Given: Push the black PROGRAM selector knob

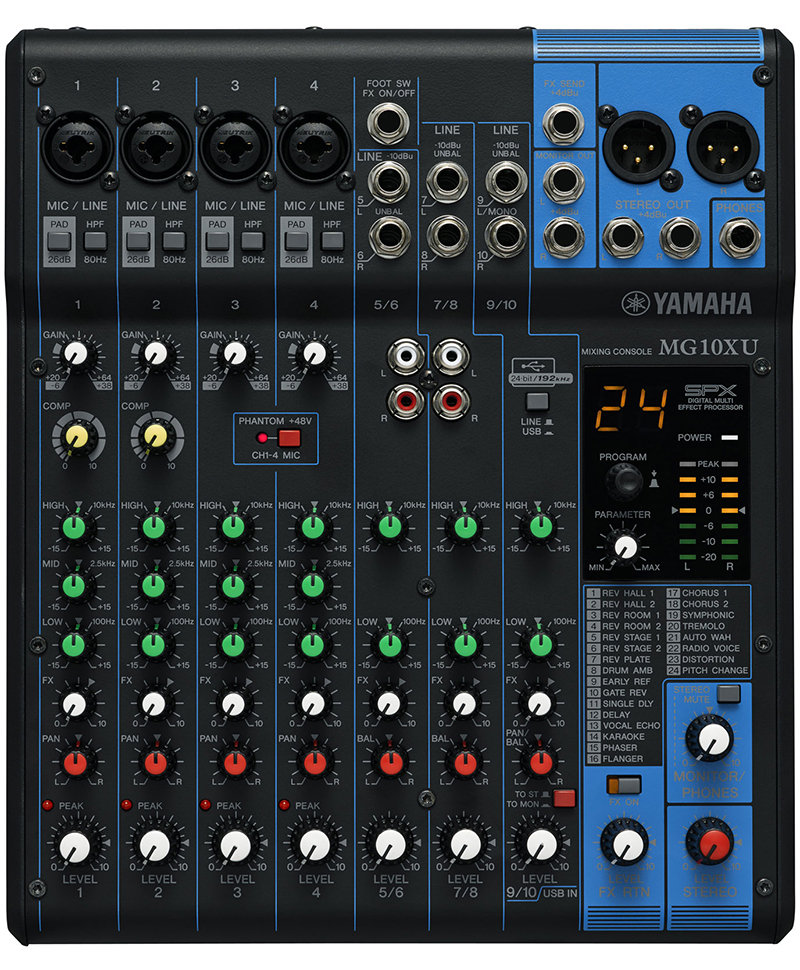Looking at the screenshot, I should 624,481.
